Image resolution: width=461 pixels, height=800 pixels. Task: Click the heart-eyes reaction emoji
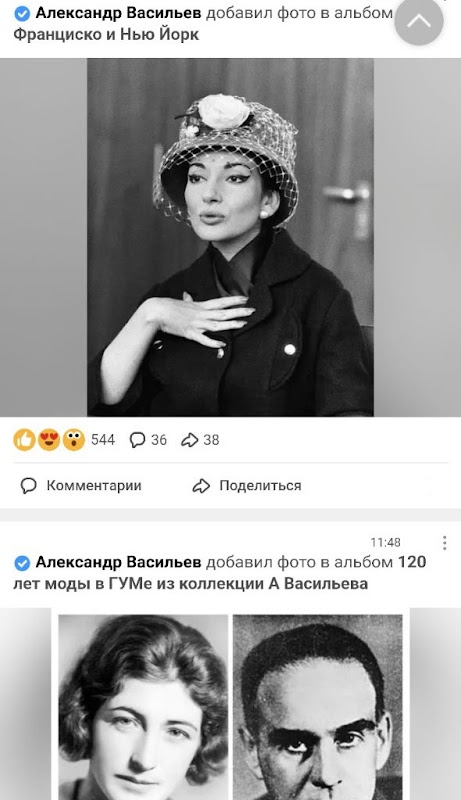[x=49, y=440]
